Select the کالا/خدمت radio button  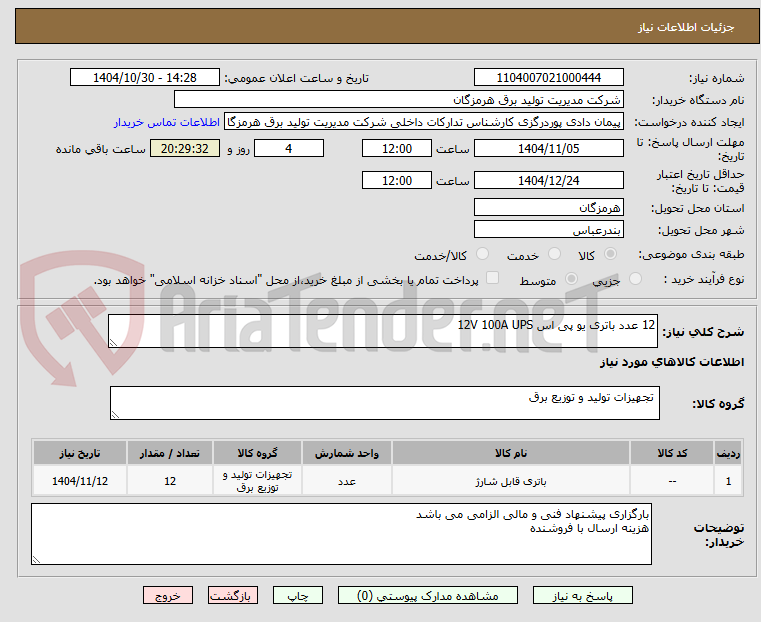coord(482,254)
